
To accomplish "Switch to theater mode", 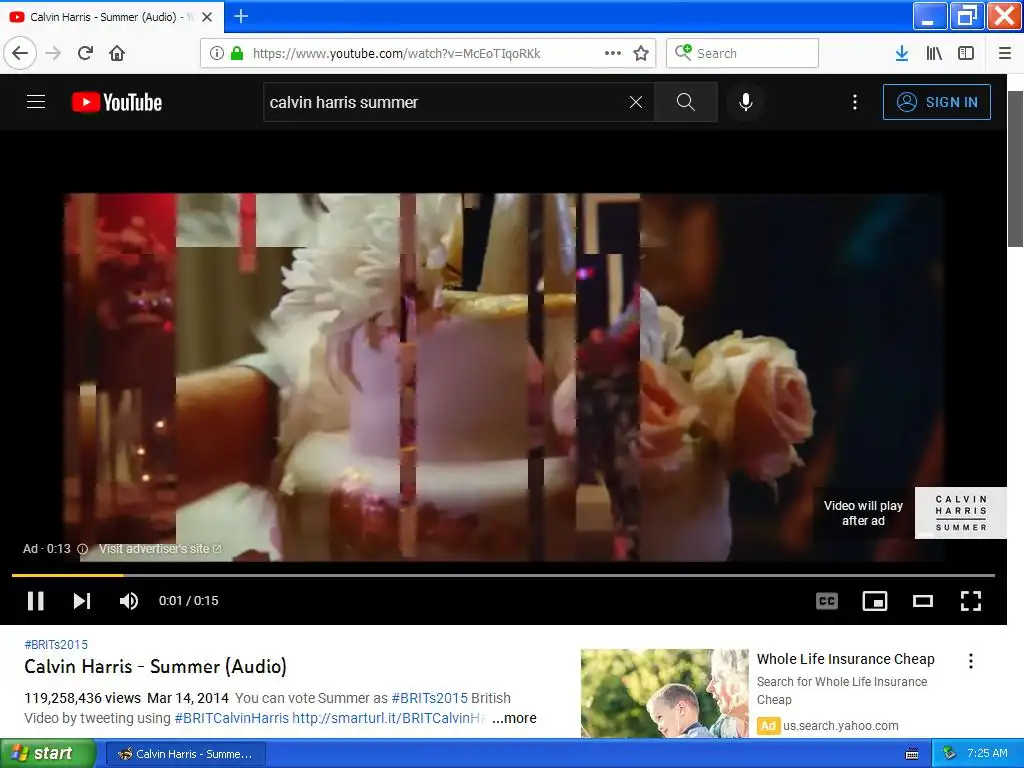I will click(923, 601).
